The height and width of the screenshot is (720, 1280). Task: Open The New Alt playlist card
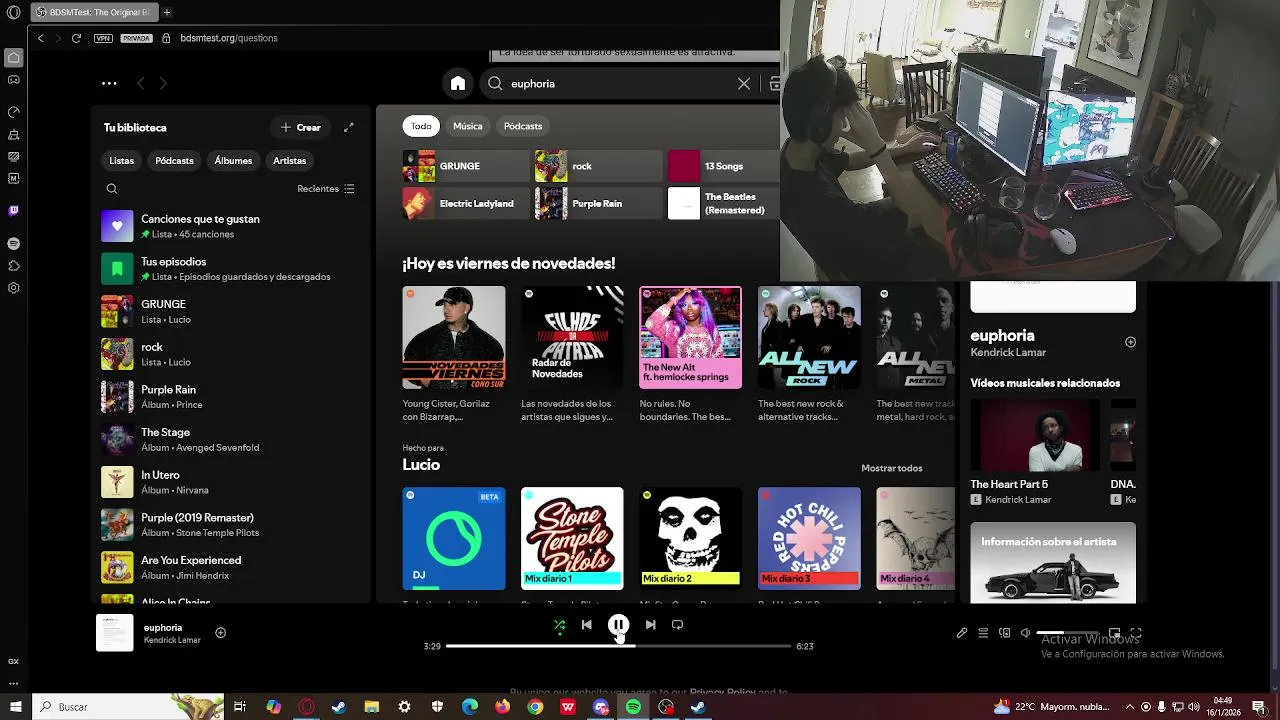click(x=690, y=337)
